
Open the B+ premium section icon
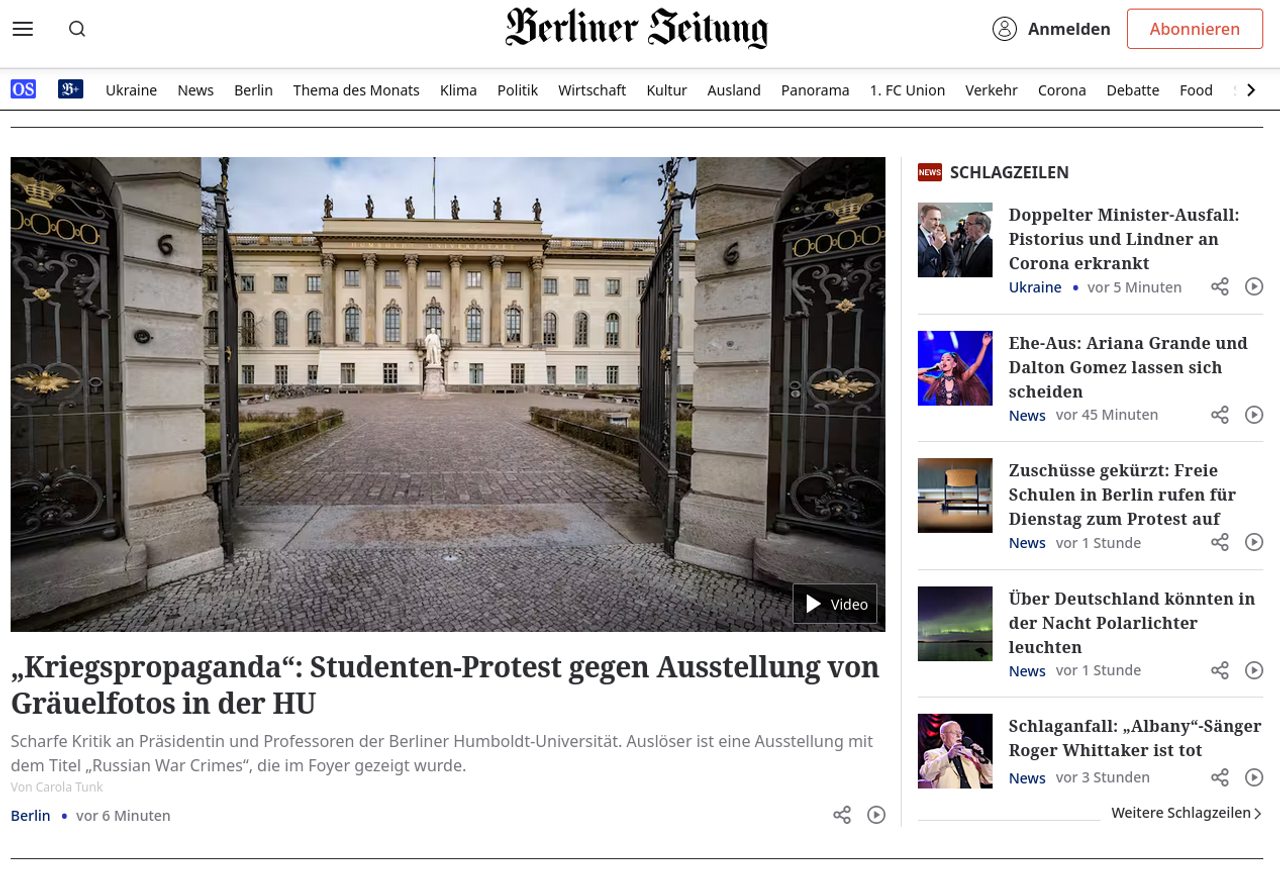click(71, 90)
